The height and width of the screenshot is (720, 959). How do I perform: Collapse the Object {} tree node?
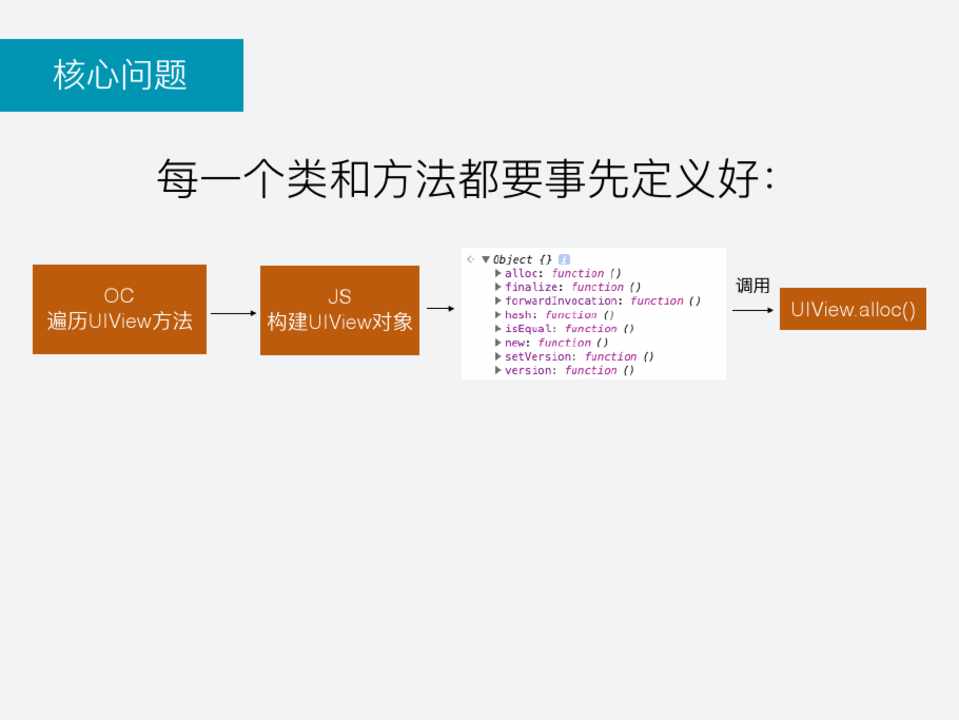pos(486,259)
